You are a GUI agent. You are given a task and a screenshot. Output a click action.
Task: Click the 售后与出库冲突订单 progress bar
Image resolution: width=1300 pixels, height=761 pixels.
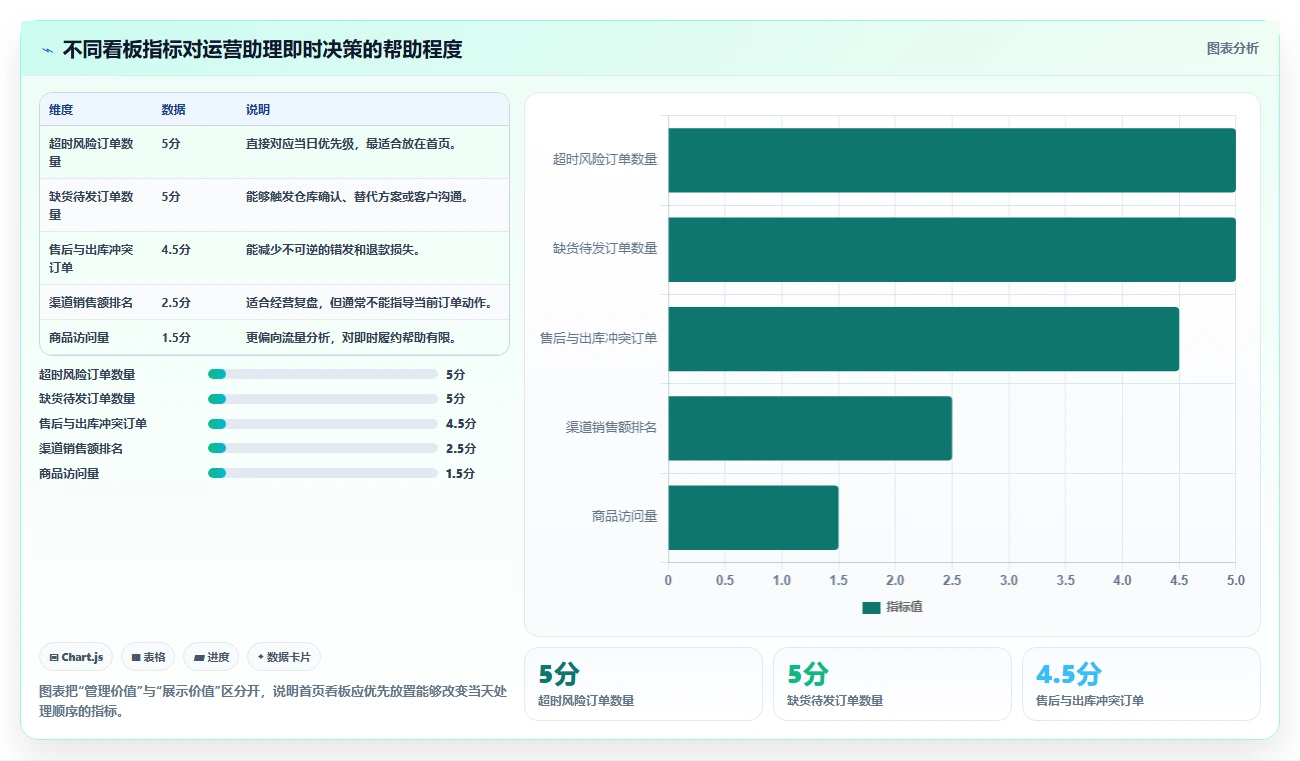[x=323, y=424]
